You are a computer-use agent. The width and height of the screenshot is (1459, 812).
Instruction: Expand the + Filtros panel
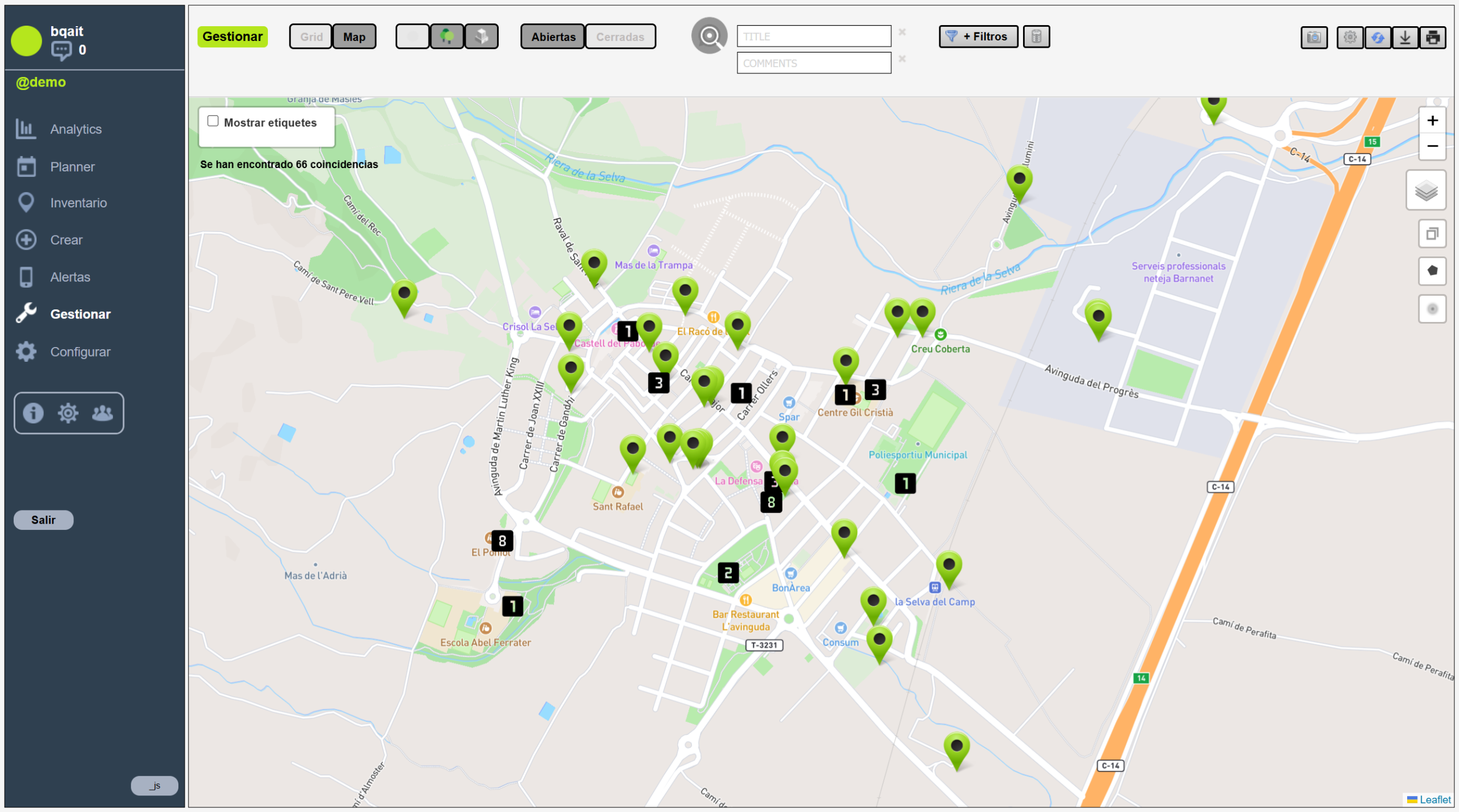pyautogui.click(x=977, y=36)
